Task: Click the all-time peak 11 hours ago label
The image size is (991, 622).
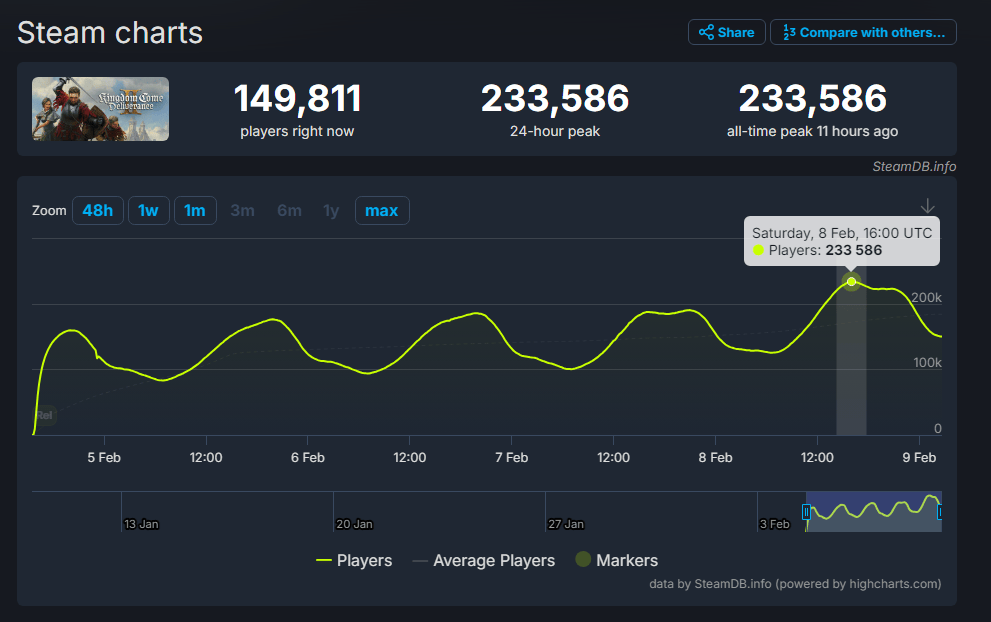Action: [x=812, y=131]
